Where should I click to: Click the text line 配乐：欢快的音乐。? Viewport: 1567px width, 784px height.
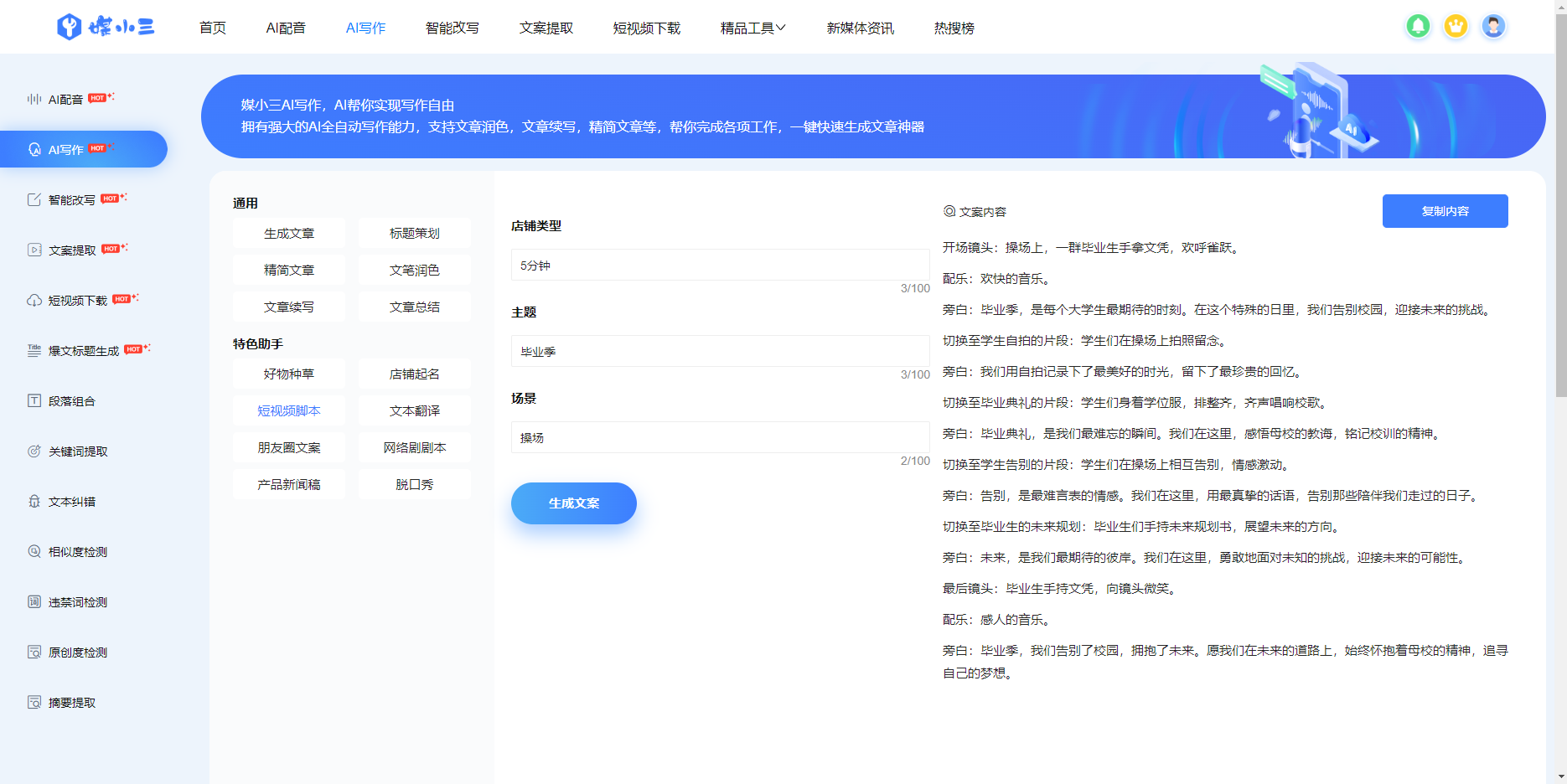(x=999, y=279)
